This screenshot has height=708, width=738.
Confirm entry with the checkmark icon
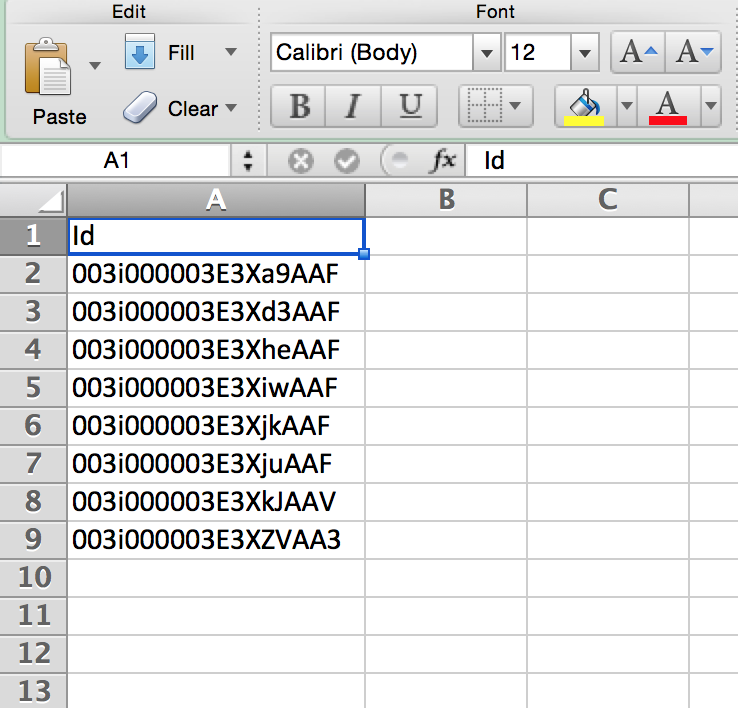pyautogui.click(x=347, y=161)
